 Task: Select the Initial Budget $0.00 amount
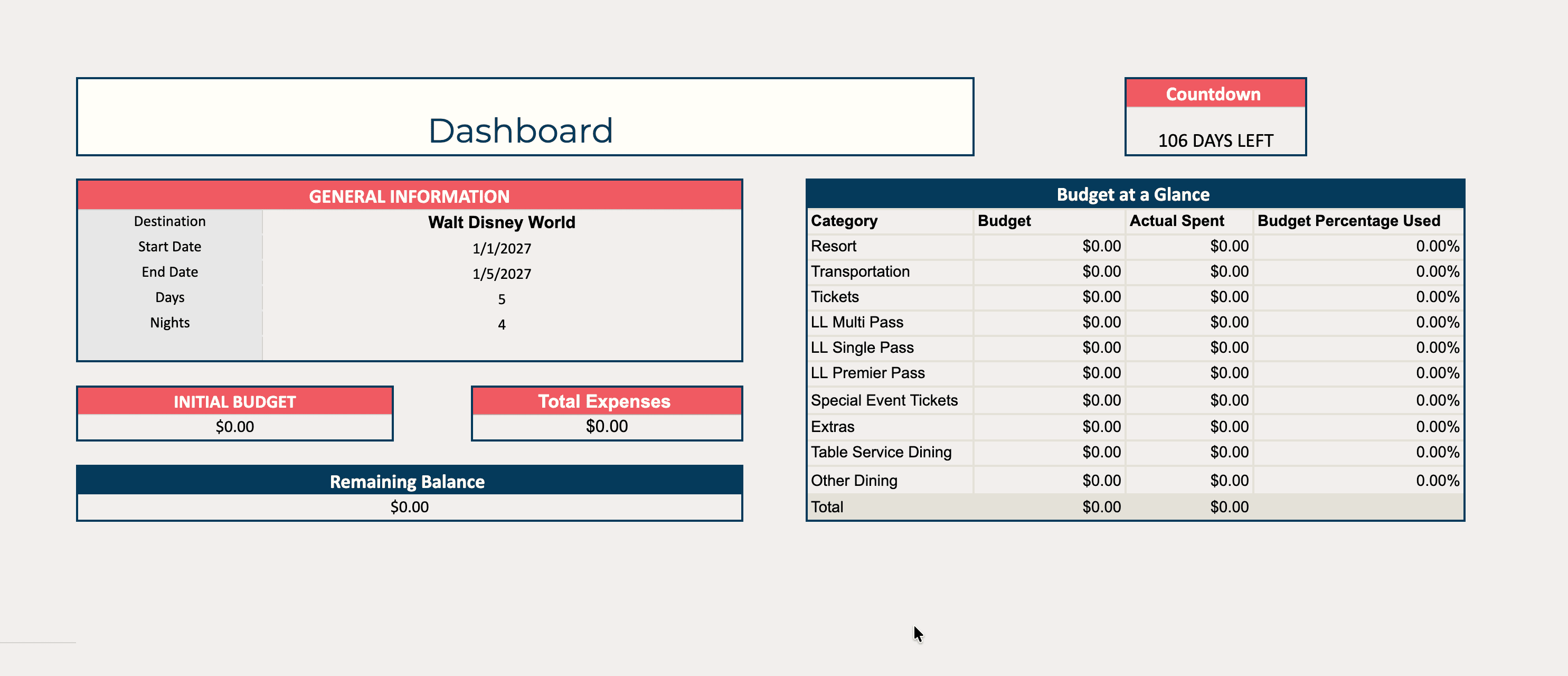(235, 426)
